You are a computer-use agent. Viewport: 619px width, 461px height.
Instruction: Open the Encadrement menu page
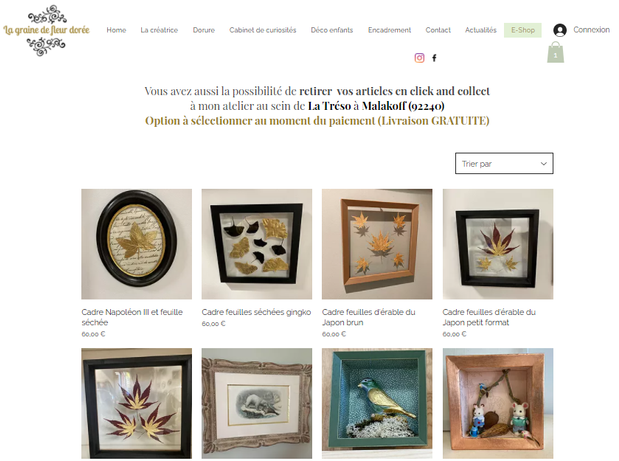coord(389,30)
